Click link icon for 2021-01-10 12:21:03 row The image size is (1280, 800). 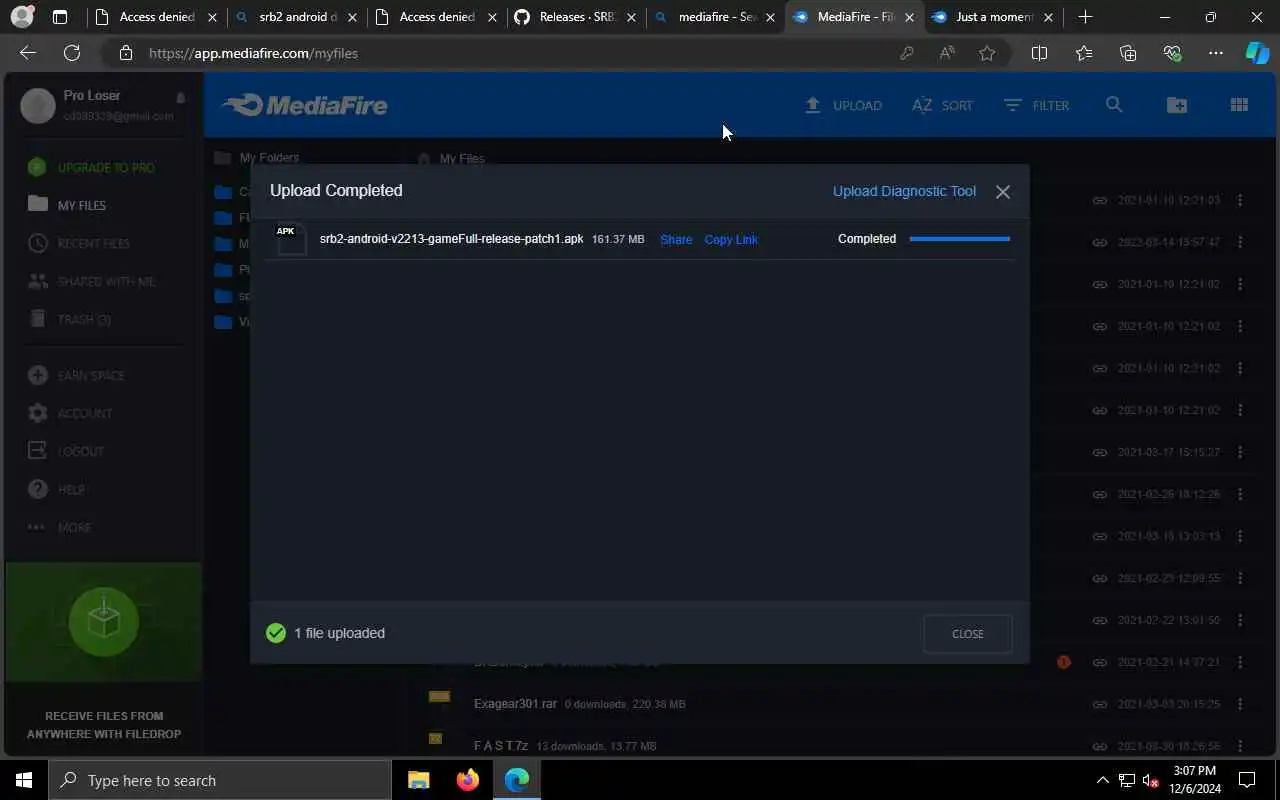point(1099,200)
